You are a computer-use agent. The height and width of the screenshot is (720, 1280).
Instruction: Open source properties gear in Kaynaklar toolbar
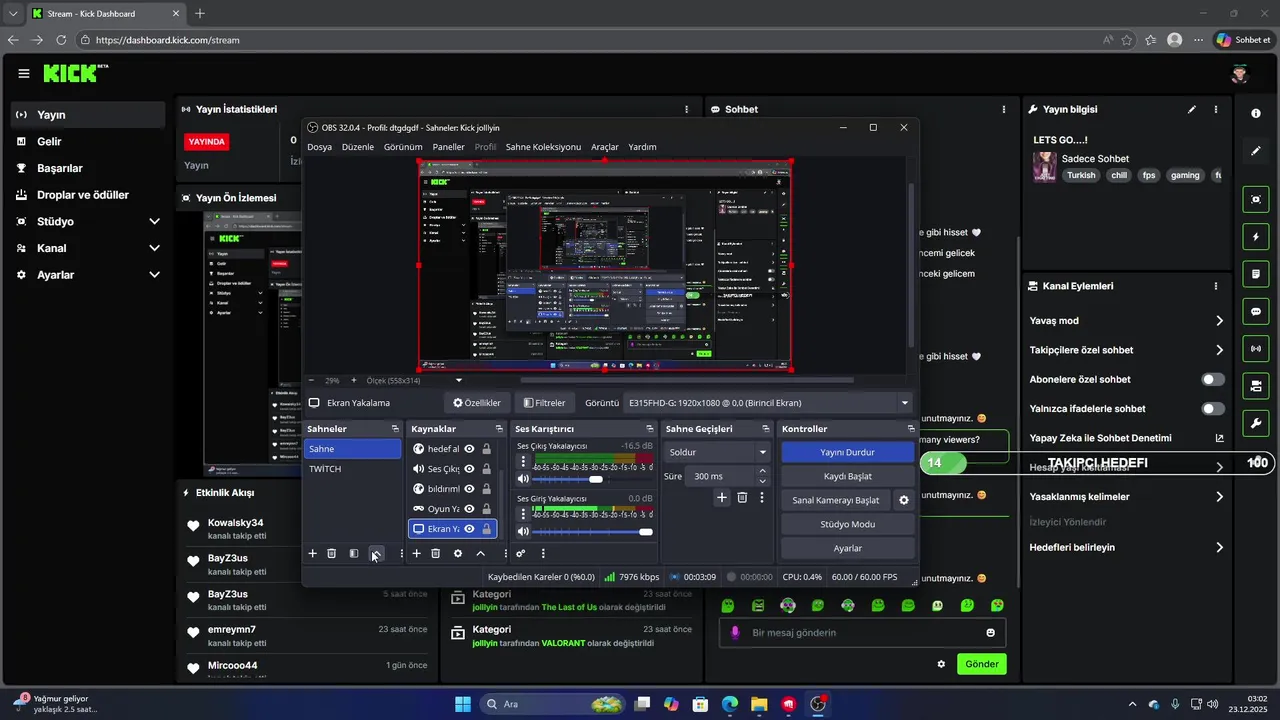click(x=458, y=553)
